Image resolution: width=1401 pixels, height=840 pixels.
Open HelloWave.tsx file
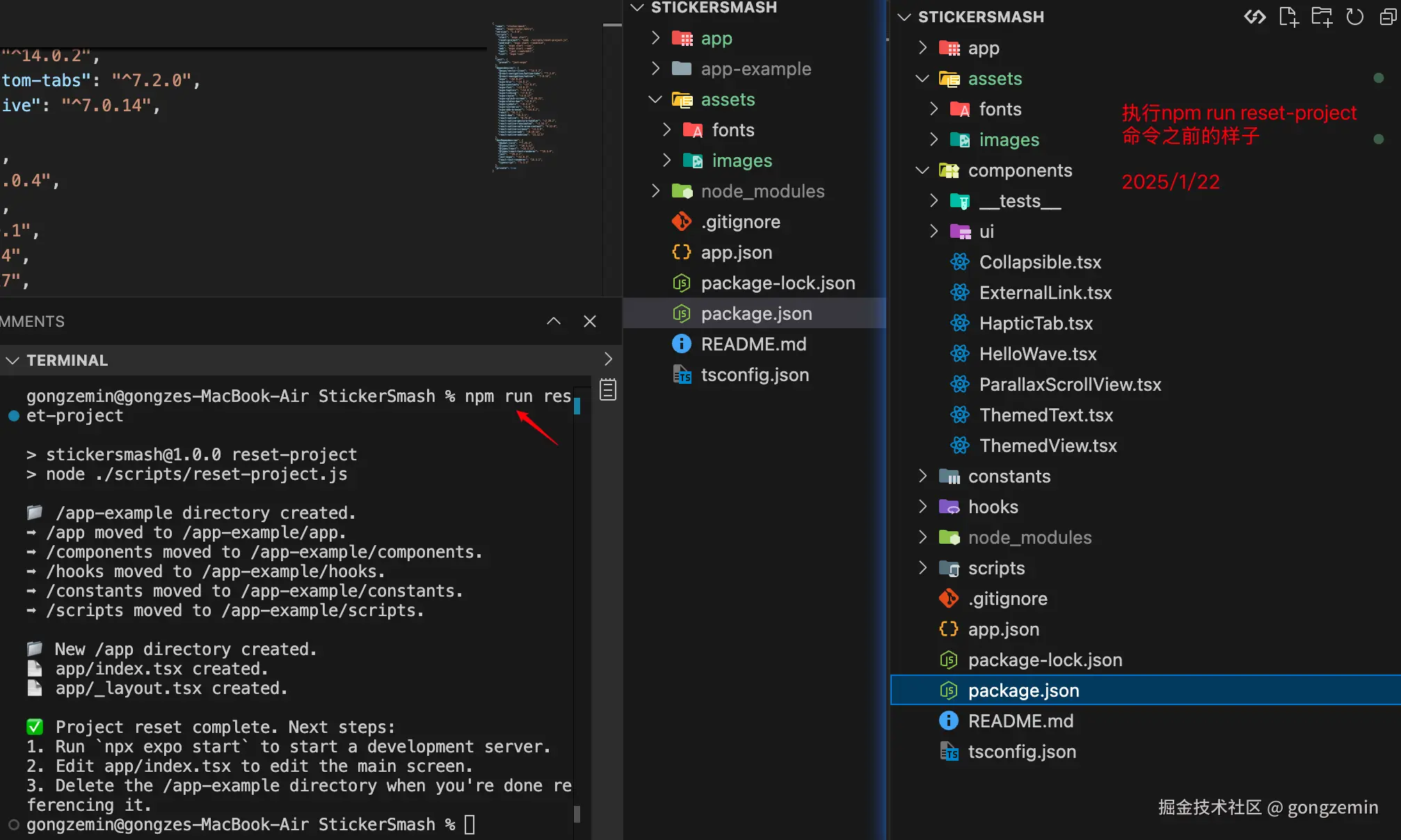1037,354
